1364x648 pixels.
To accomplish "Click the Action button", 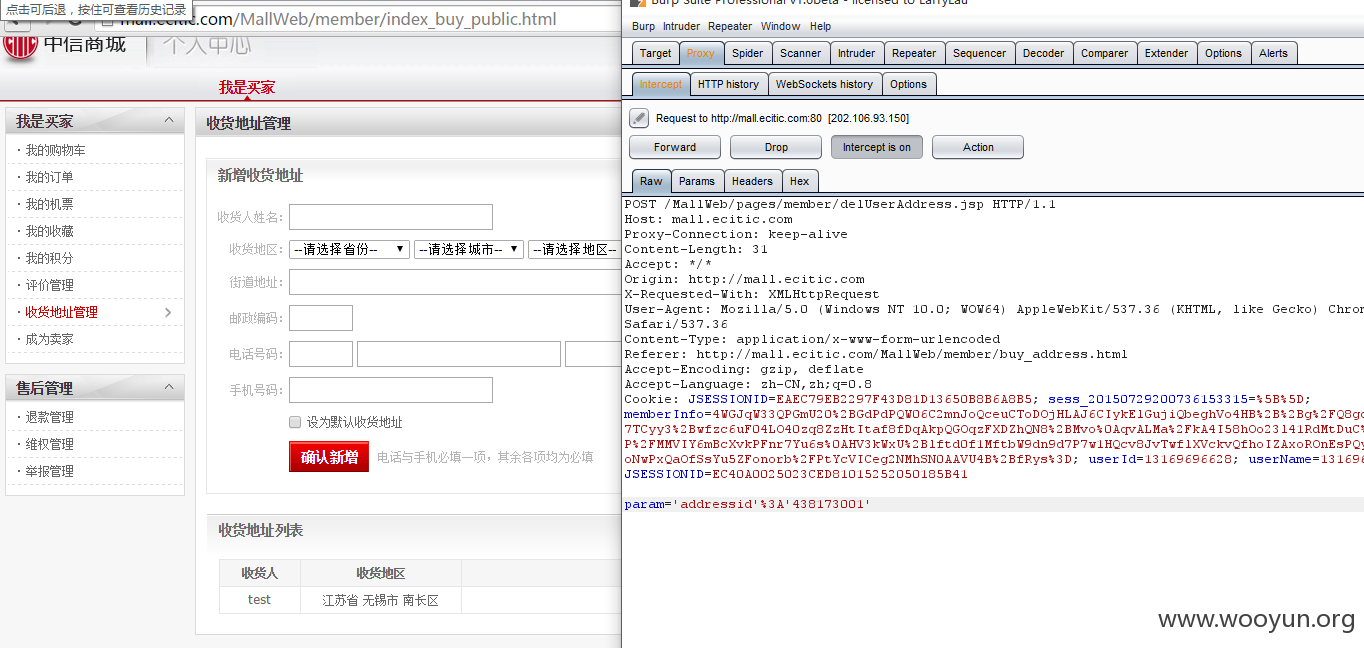I will point(978,147).
